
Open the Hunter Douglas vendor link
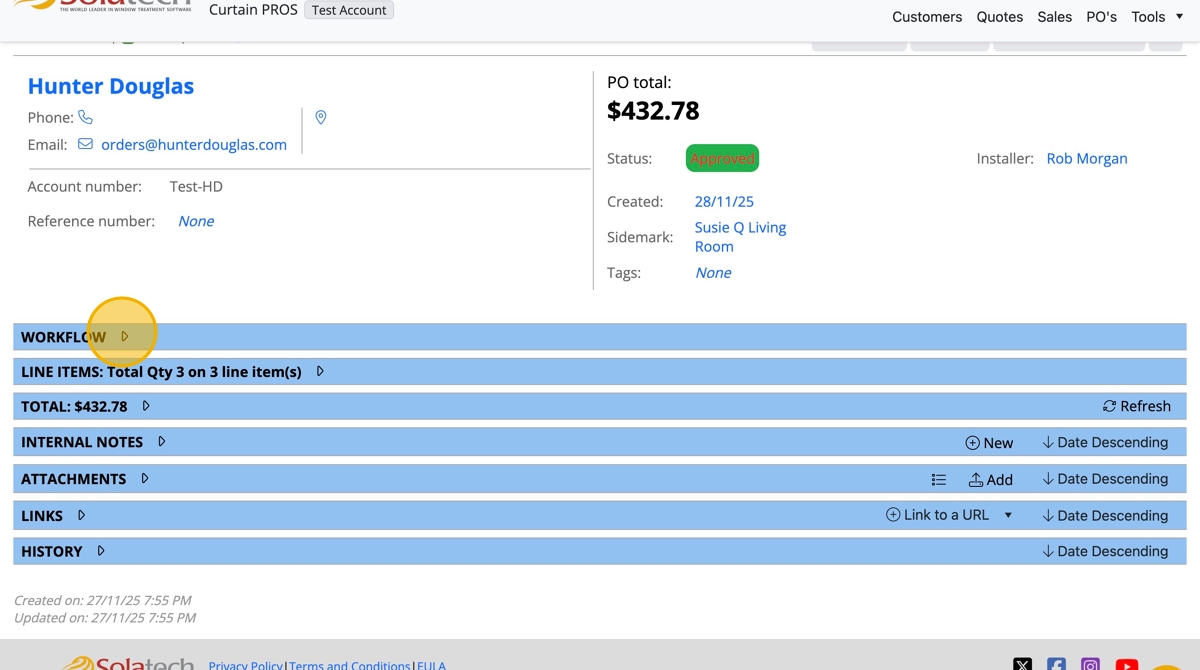(111, 86)
